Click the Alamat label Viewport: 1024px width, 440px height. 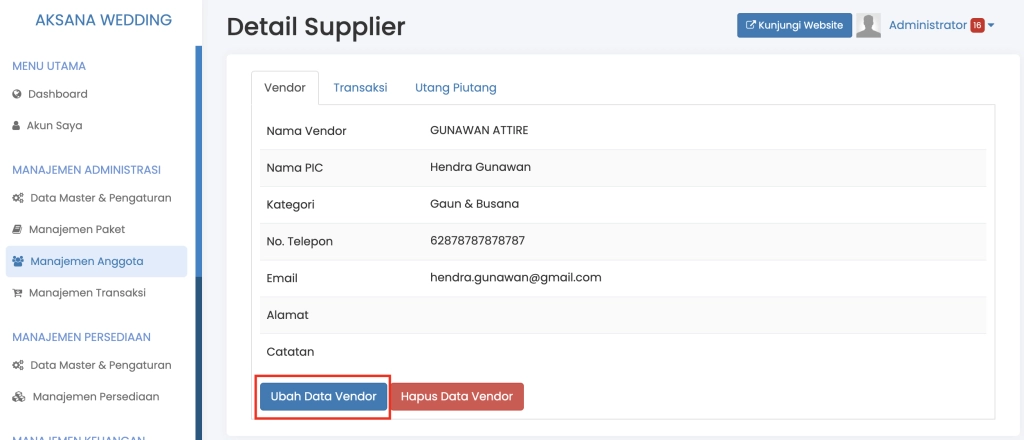point(287,315)
